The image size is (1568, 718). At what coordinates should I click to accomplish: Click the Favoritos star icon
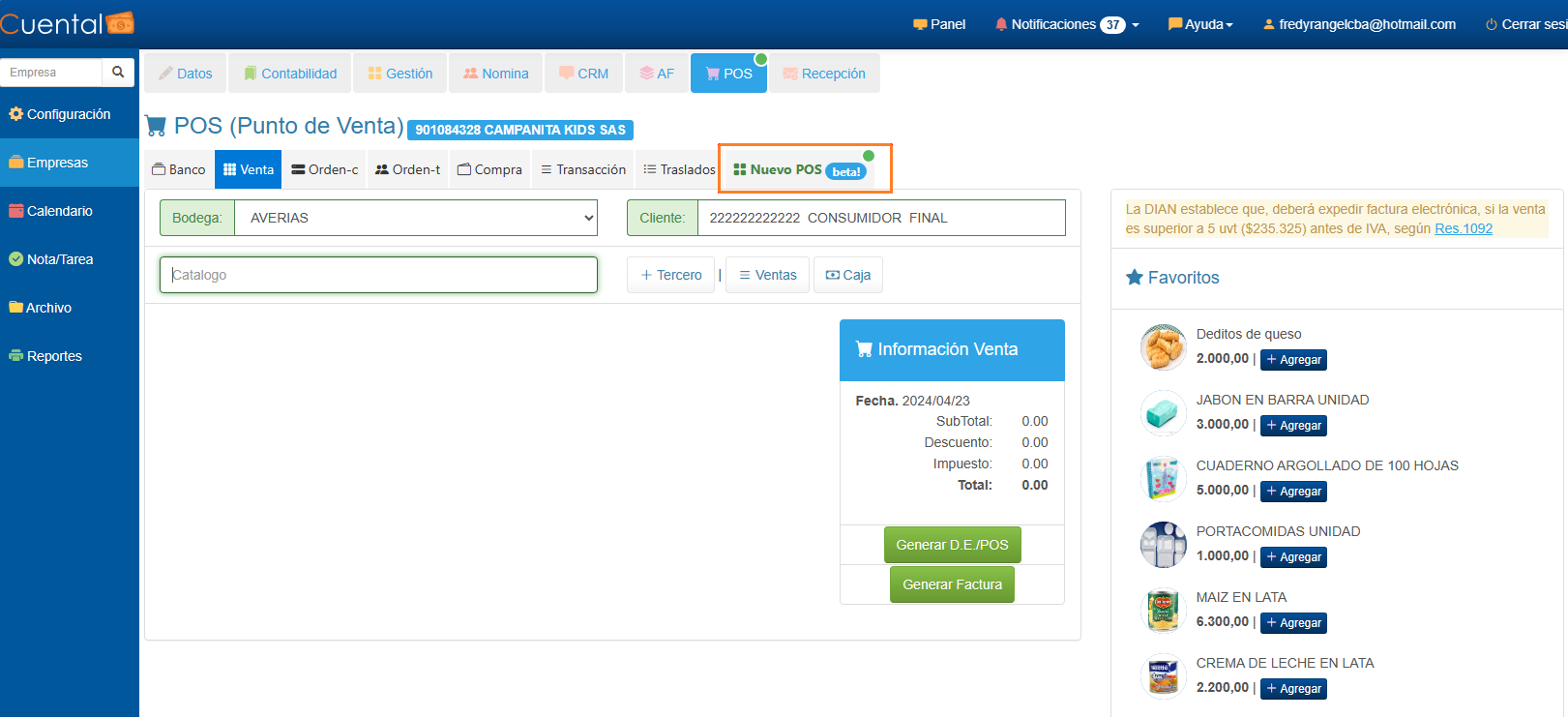click(1135, 278)
